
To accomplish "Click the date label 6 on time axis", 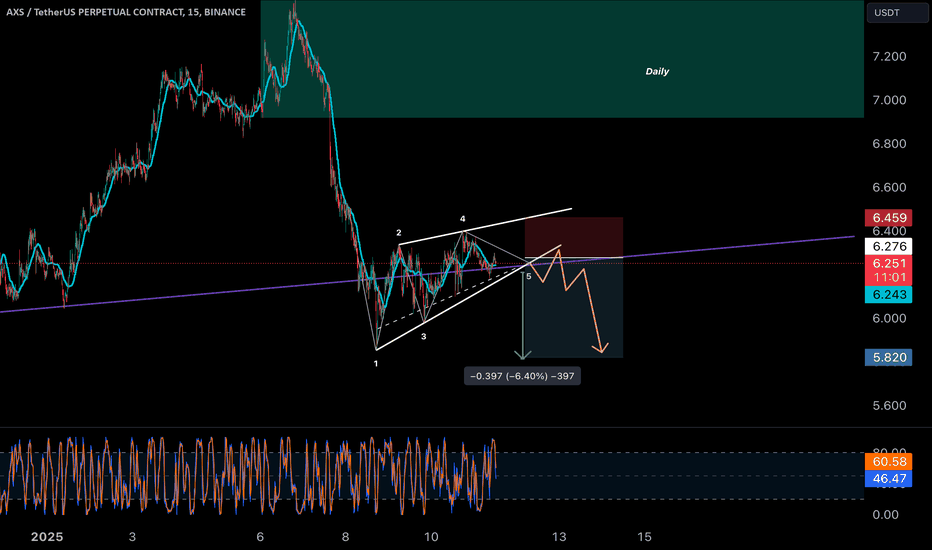I will click(x=260, y=537).
